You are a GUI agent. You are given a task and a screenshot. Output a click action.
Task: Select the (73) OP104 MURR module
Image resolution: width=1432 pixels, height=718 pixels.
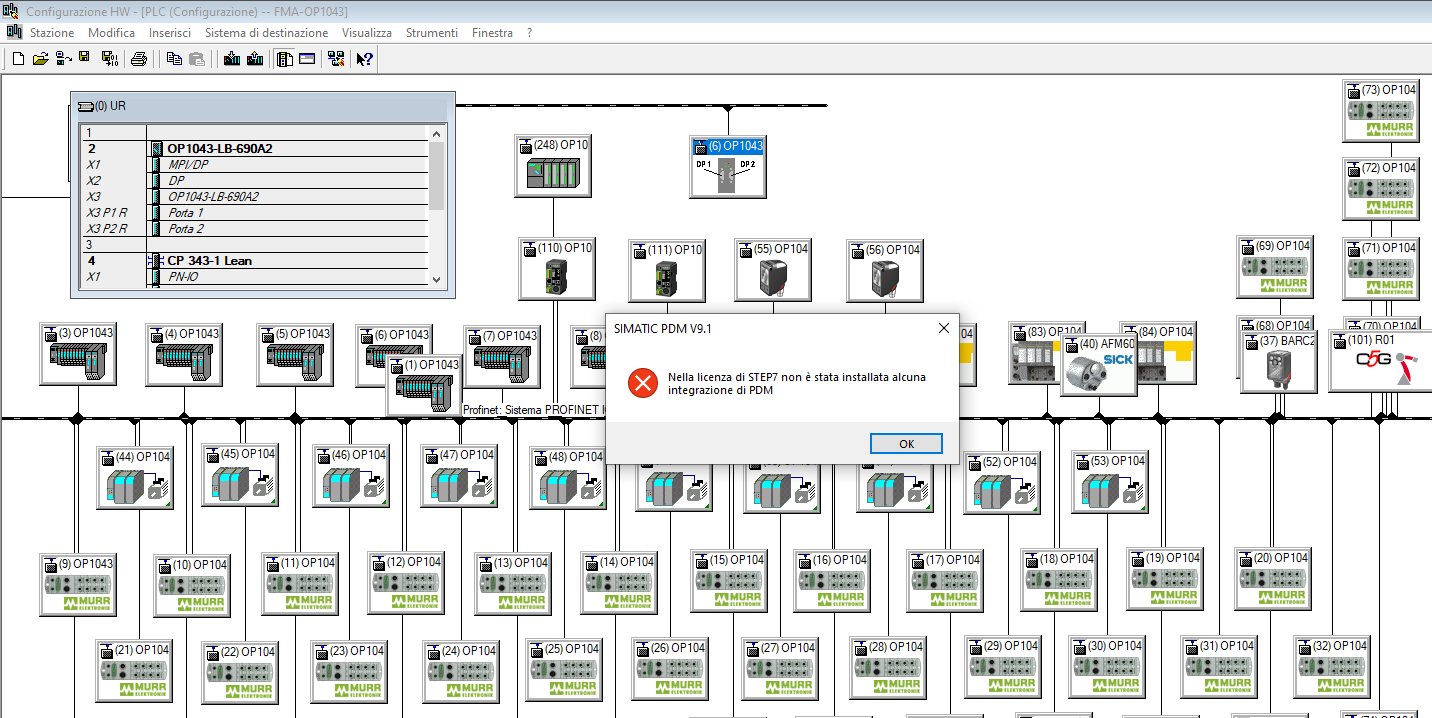pos(1380,111)
